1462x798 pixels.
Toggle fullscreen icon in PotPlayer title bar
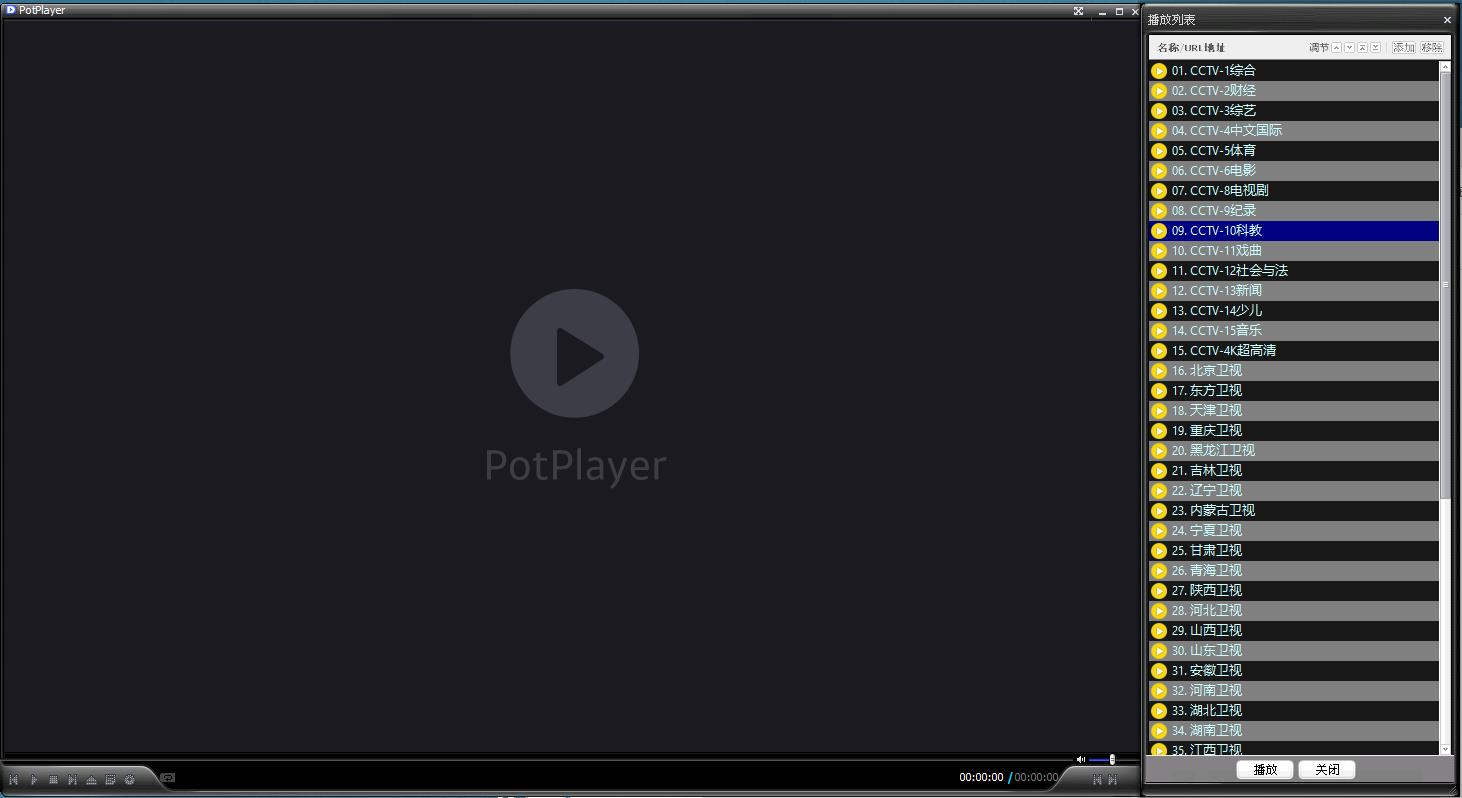(1079, 11)
